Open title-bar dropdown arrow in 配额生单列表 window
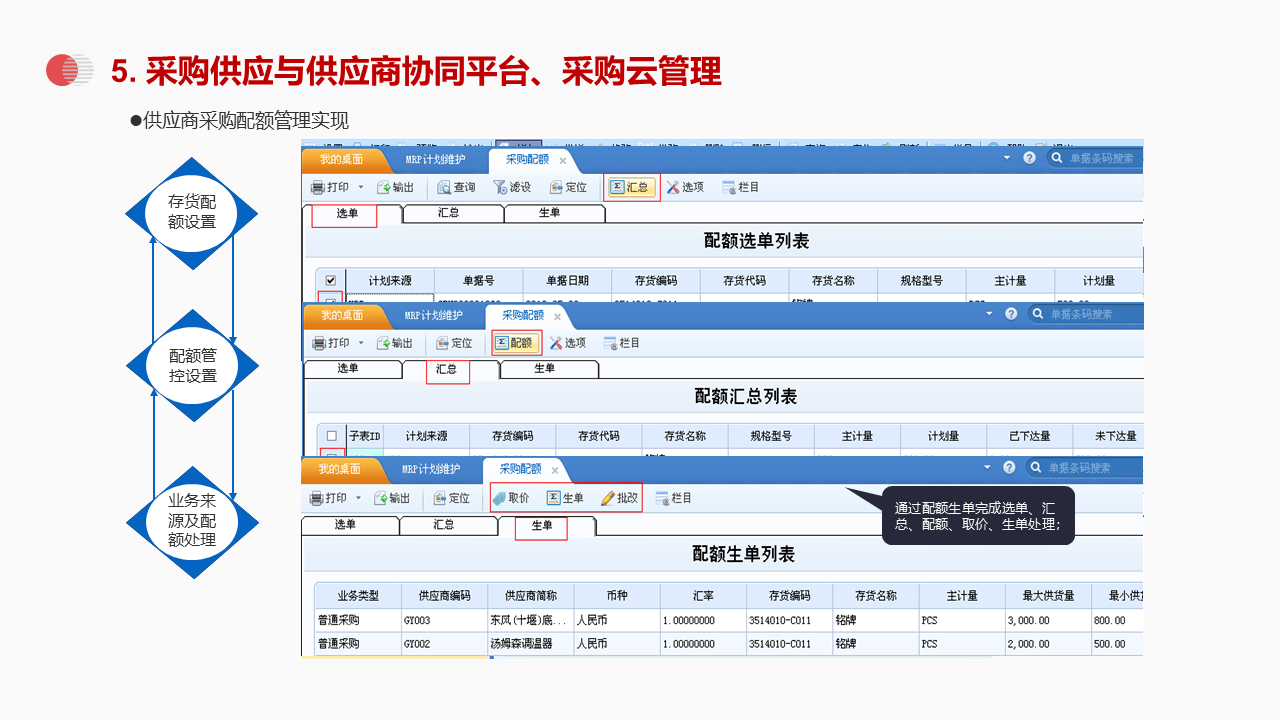This screenshot has width=1280, height=720. click(x=988, y=467)
